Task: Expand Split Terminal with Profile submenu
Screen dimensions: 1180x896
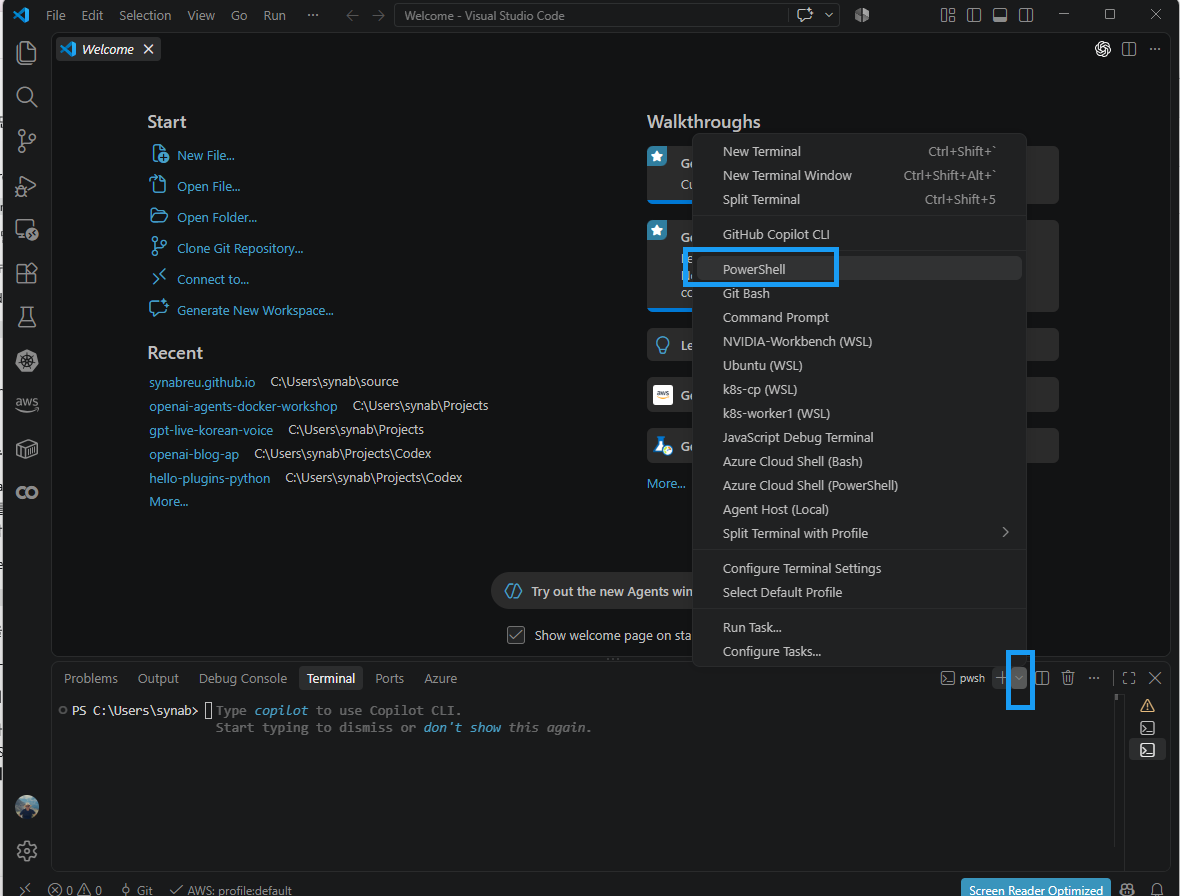Action: coord(859,533)
